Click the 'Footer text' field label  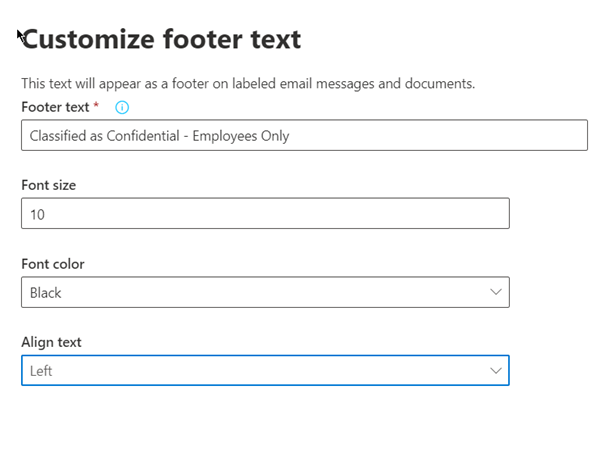(54, 106)
